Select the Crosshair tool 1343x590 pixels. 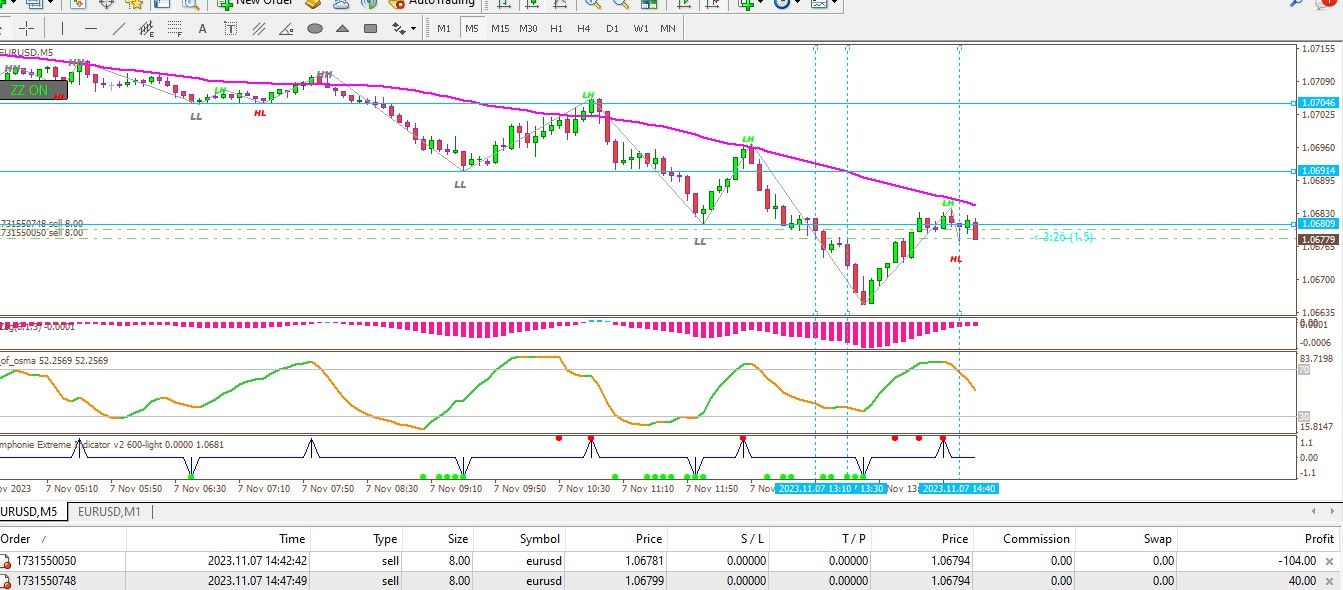click(27, 28)
